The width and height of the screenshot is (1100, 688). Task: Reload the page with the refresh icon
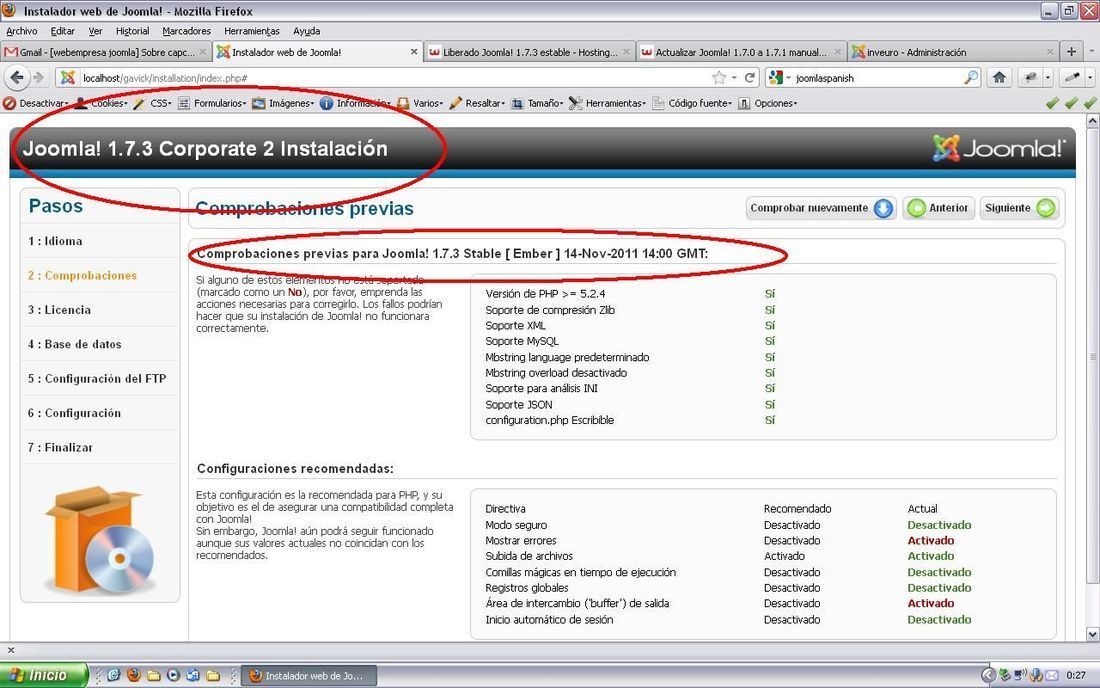[750, 77]
